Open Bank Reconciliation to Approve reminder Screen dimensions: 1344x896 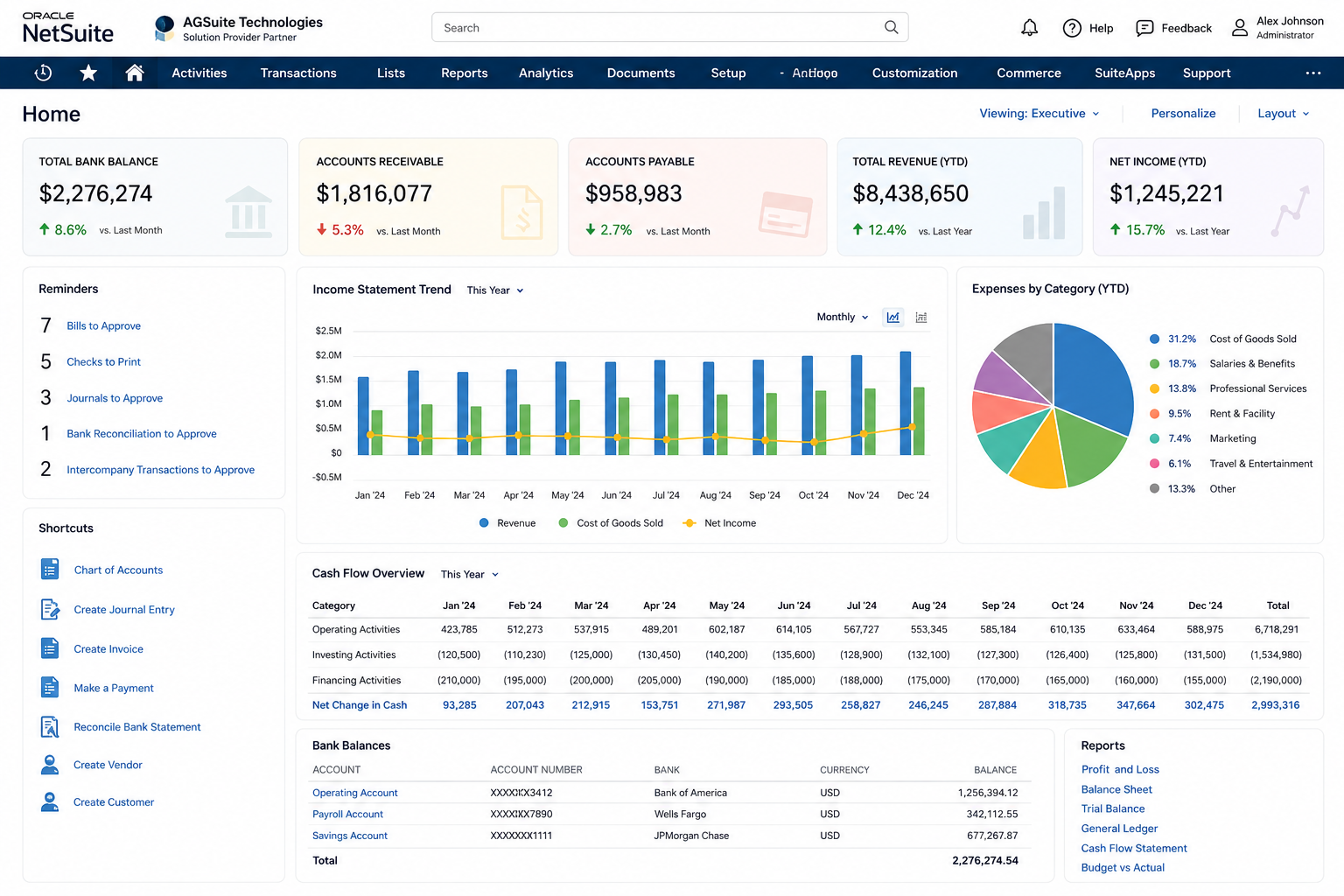point(142,434)
